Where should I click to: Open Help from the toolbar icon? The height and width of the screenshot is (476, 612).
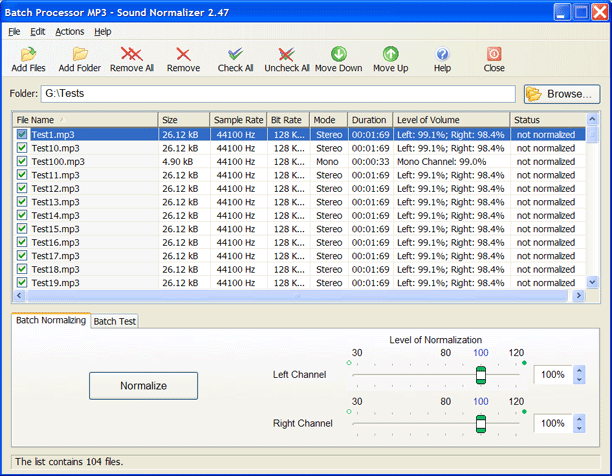click(442, 54)
